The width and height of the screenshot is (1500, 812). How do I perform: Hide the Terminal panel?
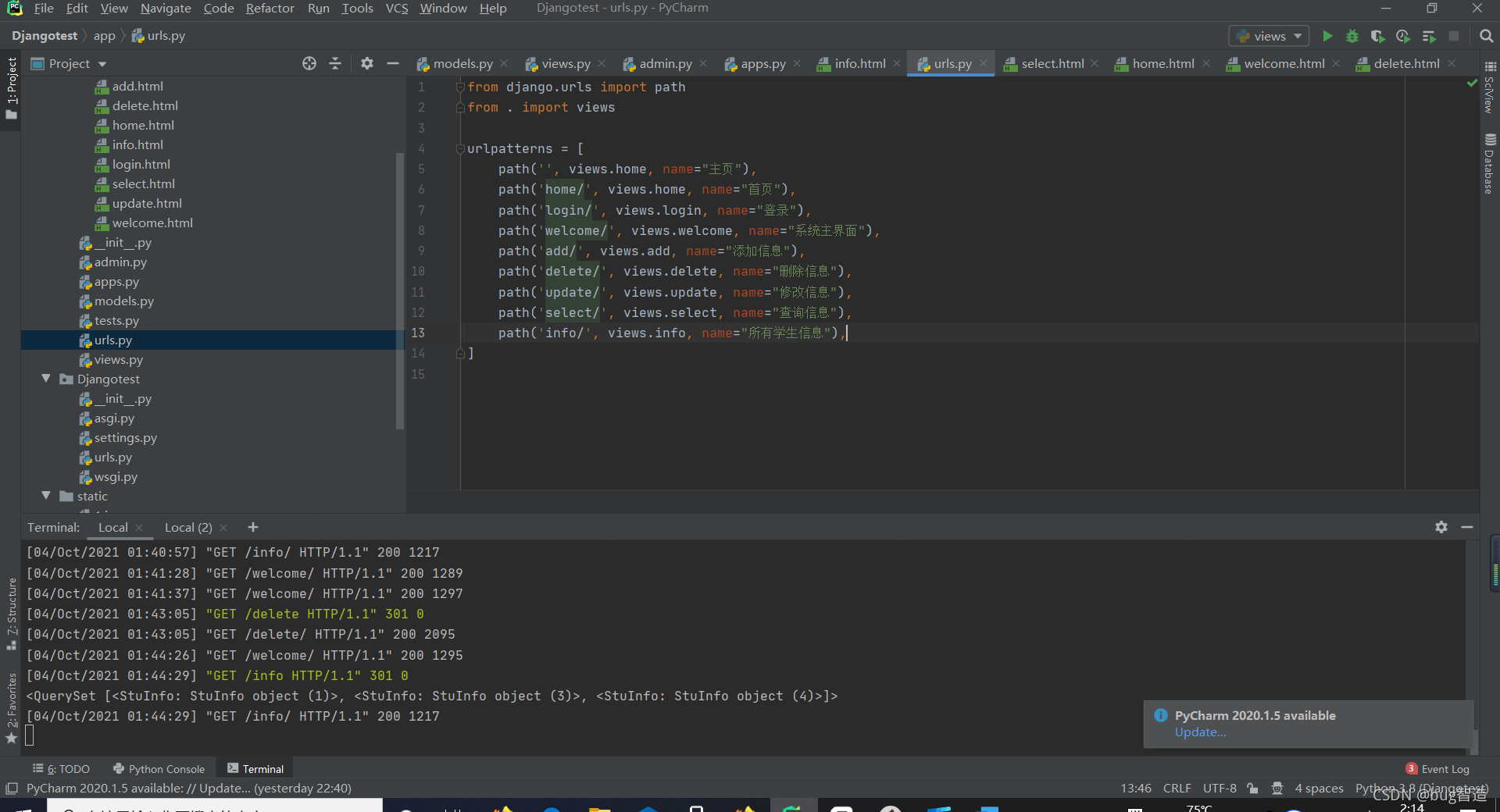pyautogui.click(x=1467, y=527)
